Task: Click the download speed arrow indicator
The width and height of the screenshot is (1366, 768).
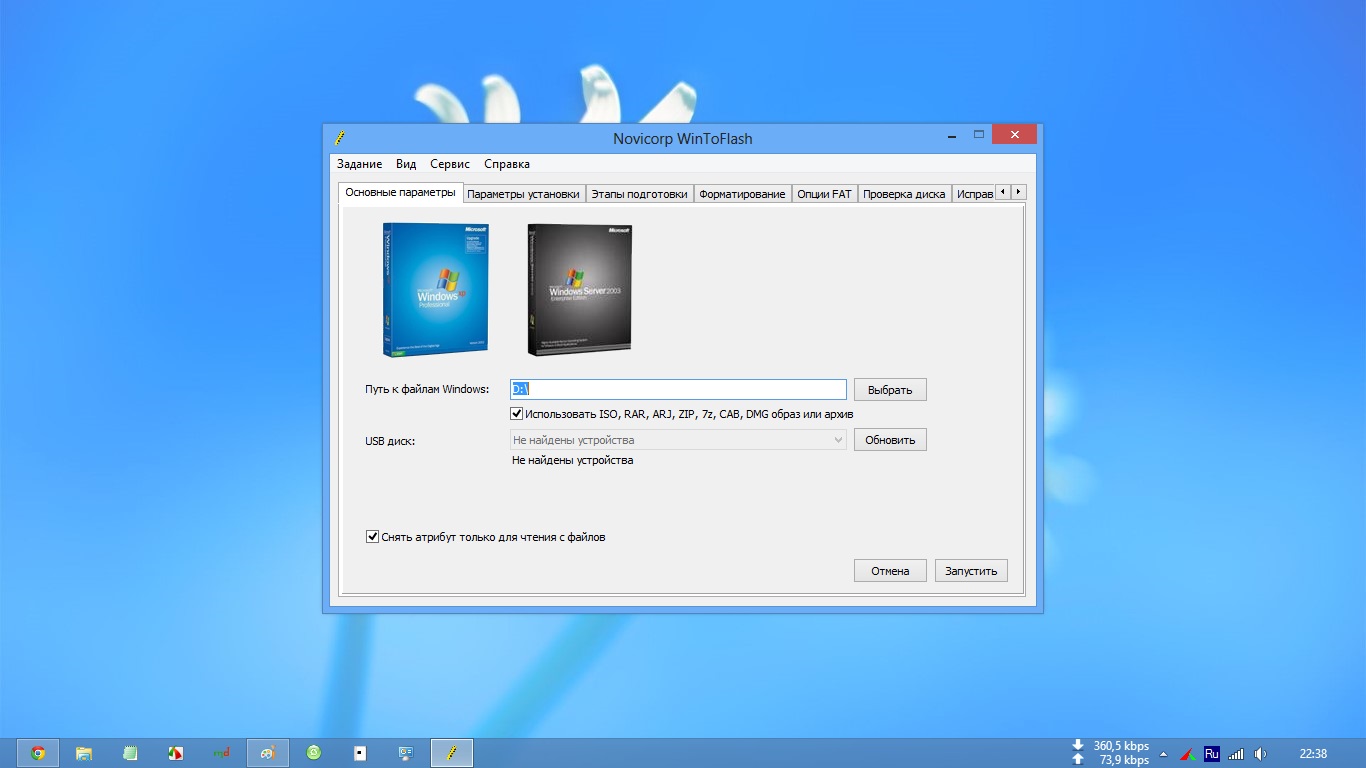Action: click(1078, 746)
